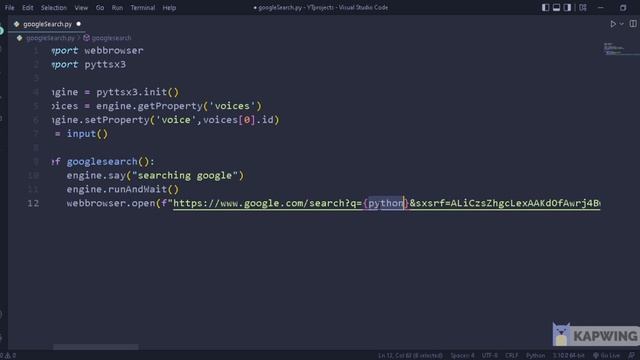Image resolution: width=640 pixels, height=360 pixels.
Task: Open the Selection menu
Action: [53, 7]
